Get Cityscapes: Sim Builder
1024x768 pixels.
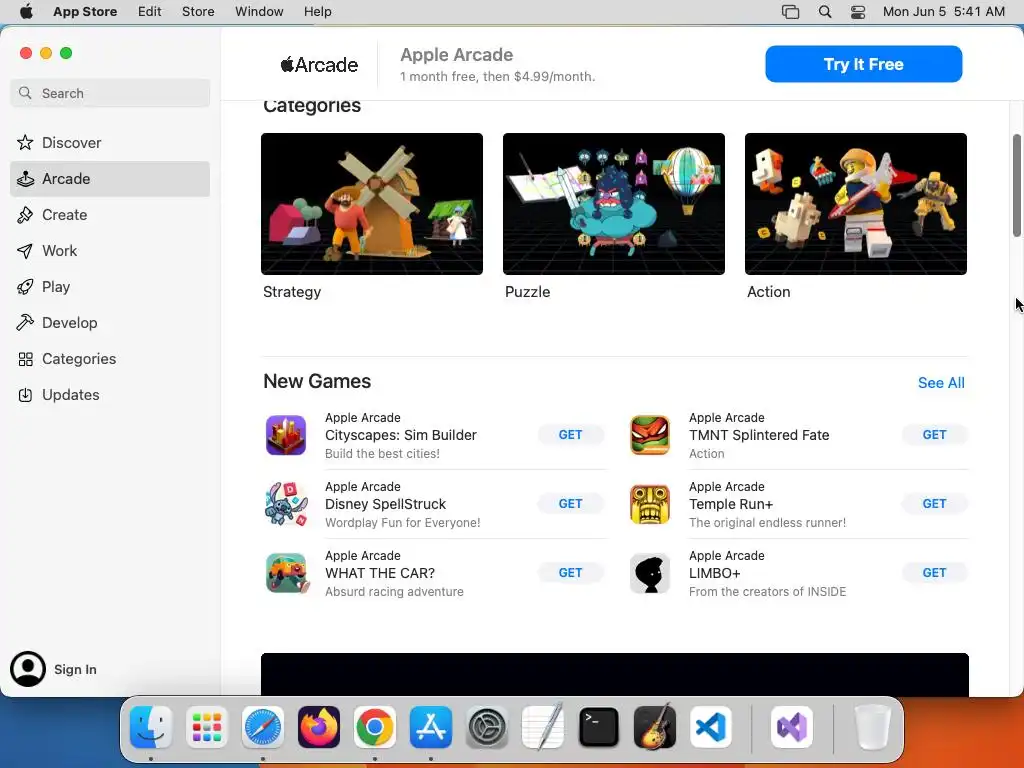pos(570,435)
